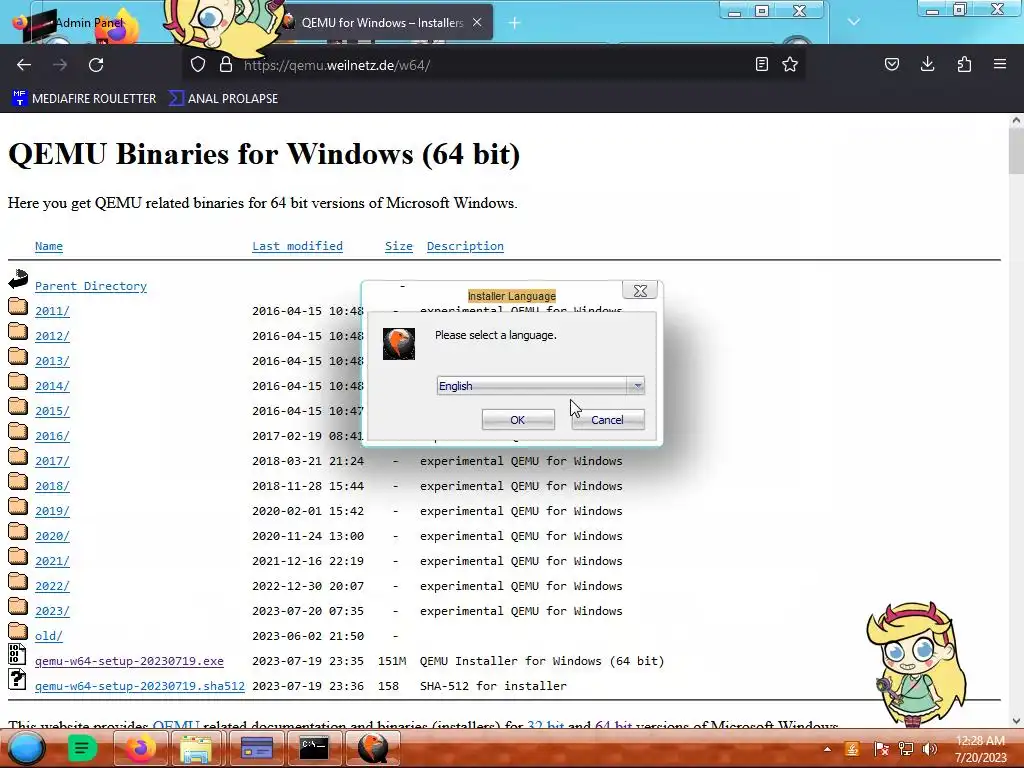View site security lock info

point(226,64)
